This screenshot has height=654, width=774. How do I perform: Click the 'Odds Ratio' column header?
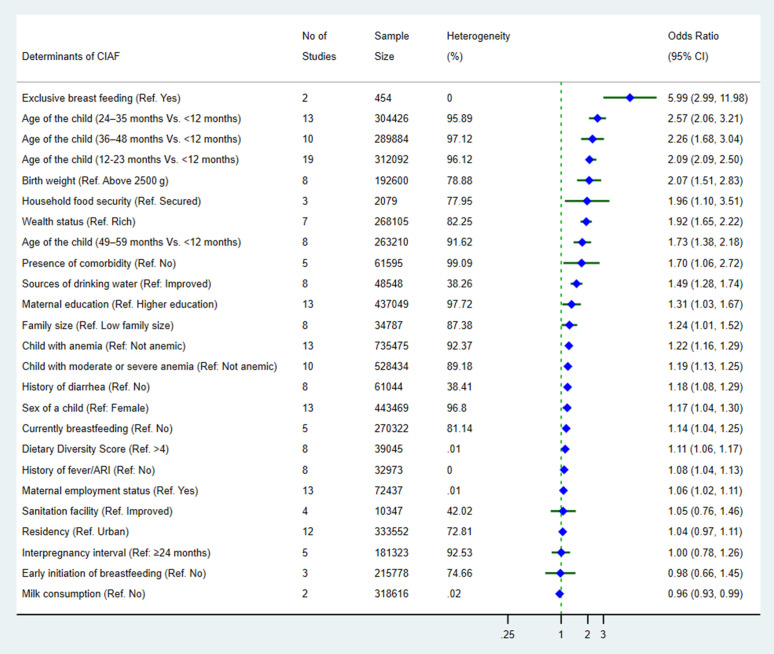[693, 36]
